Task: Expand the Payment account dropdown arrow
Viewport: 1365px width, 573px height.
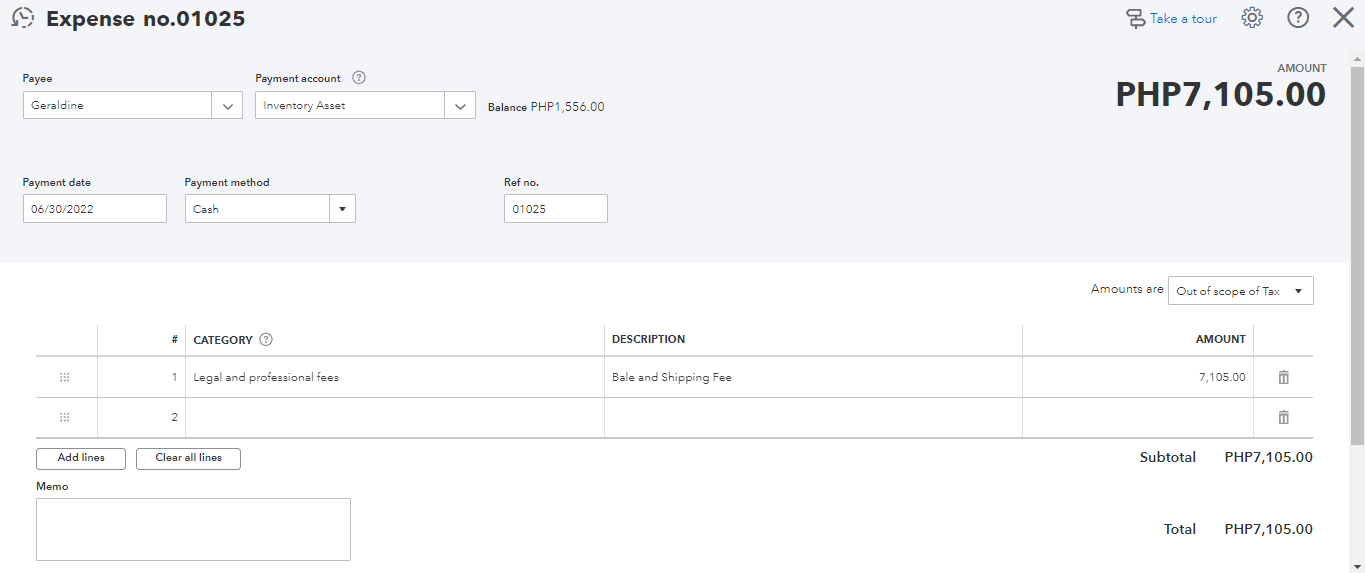Action: pos(460,105)
